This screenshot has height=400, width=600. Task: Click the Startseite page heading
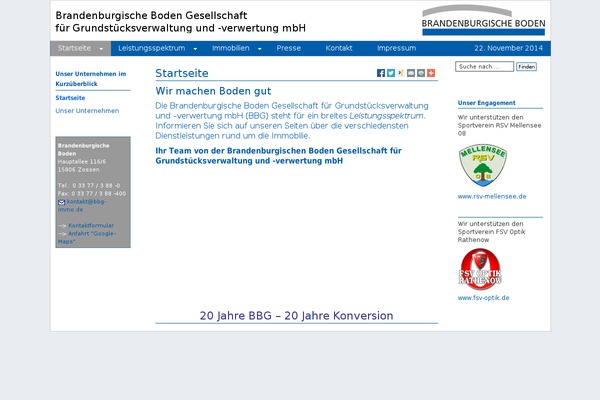pyautogui.click(x=182, y=73)
